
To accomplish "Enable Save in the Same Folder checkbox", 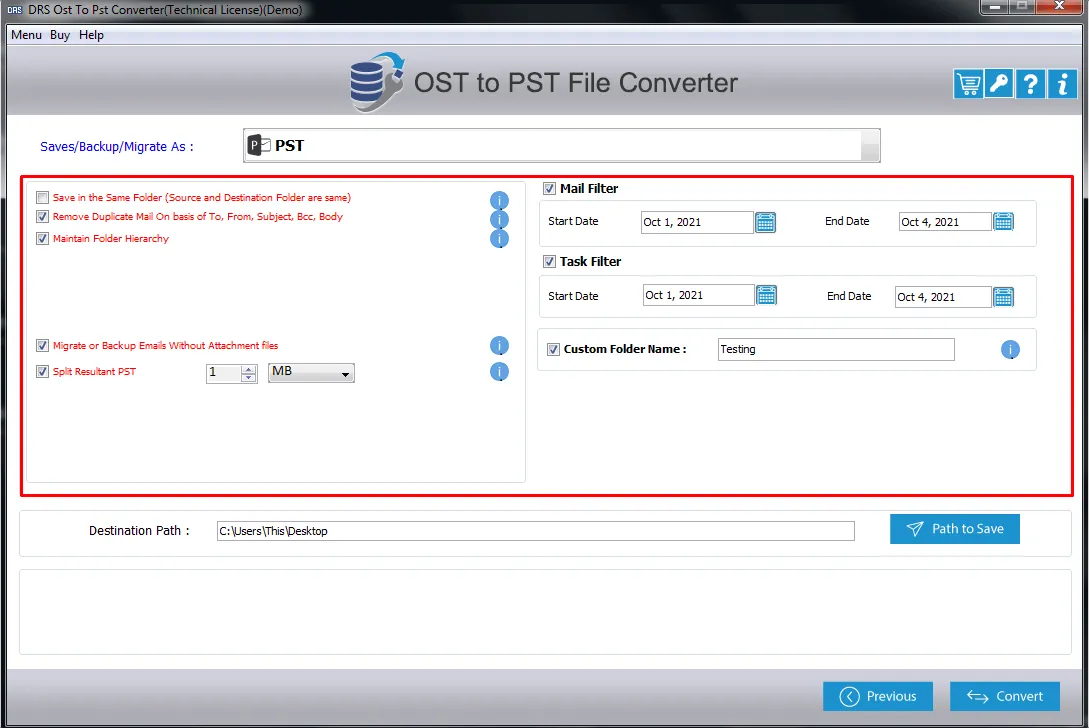I will (x=42, y=197).
